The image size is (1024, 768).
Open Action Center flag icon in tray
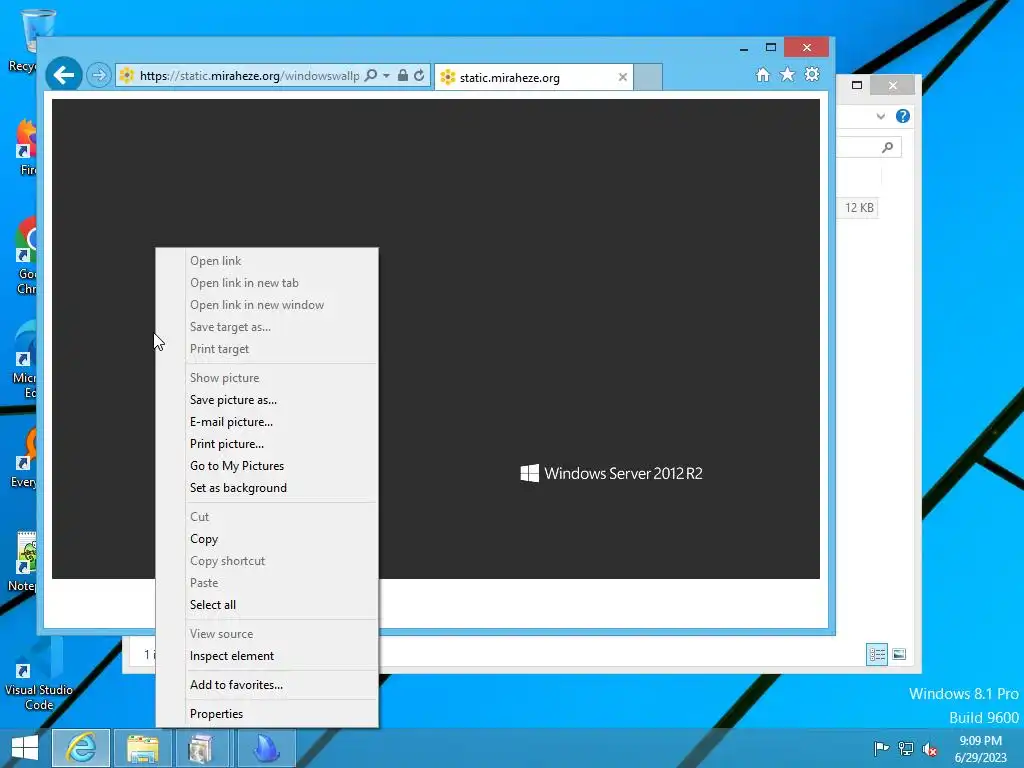(x=881, y=748)
